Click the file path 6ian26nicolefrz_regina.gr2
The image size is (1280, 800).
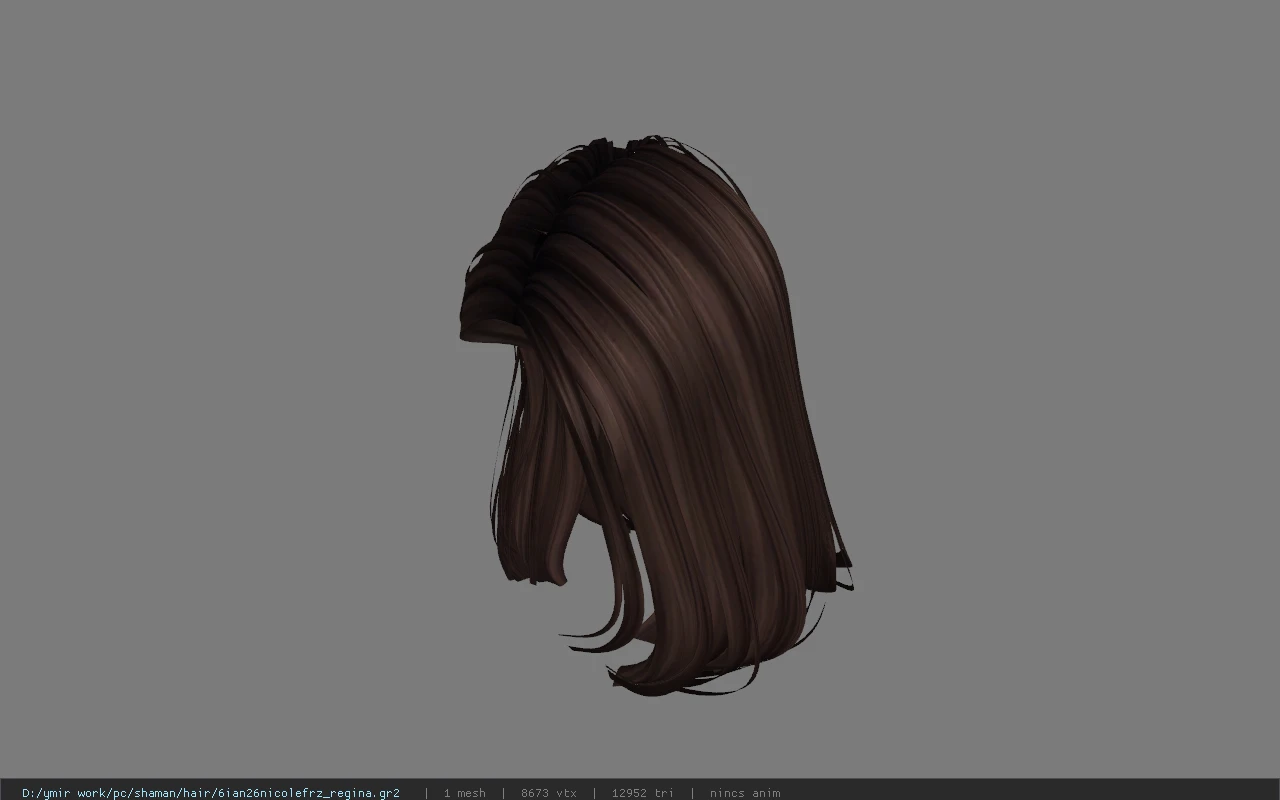[210, 793]
